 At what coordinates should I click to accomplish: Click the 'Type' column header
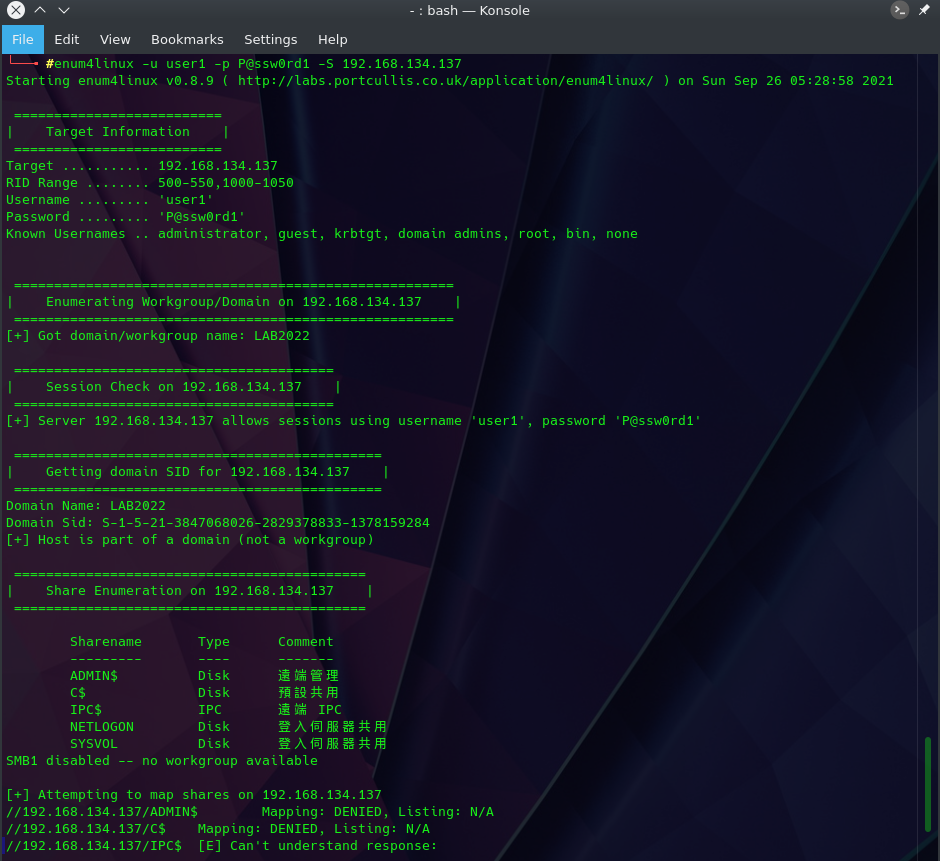click(x=214, y=641)
